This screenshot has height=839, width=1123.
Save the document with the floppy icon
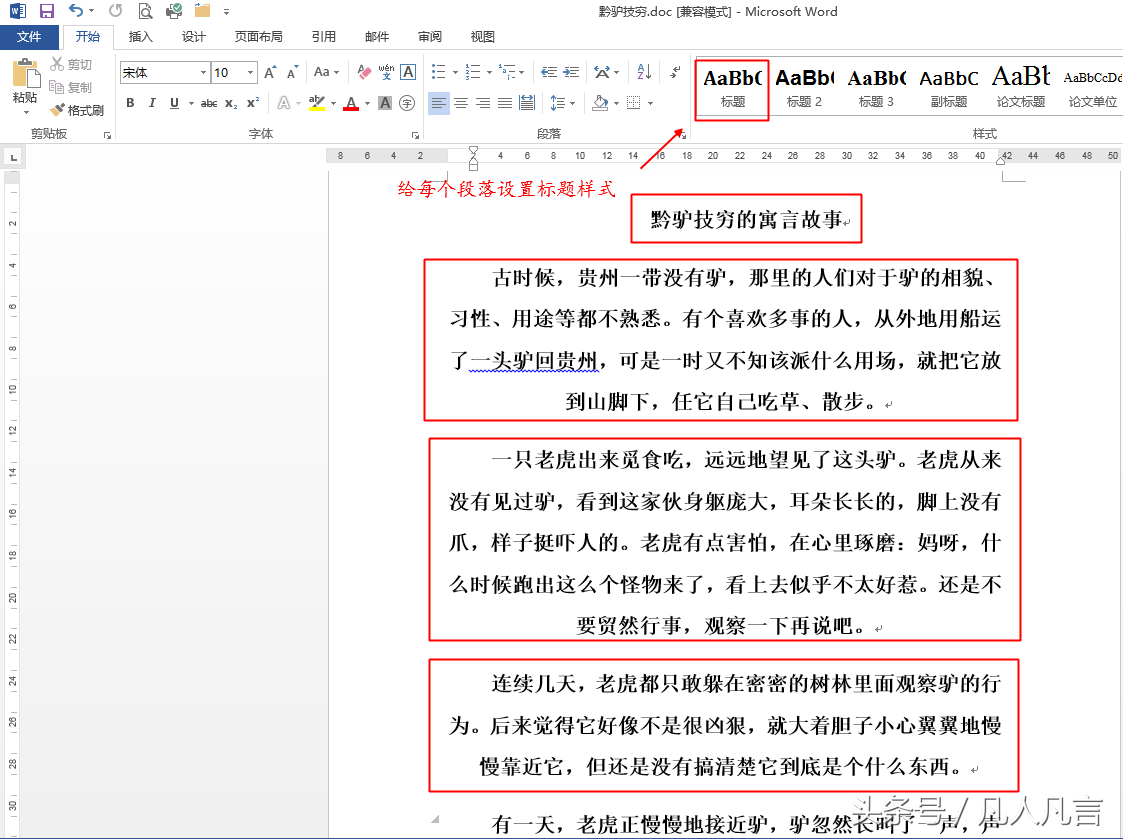(x=47, y=11)
